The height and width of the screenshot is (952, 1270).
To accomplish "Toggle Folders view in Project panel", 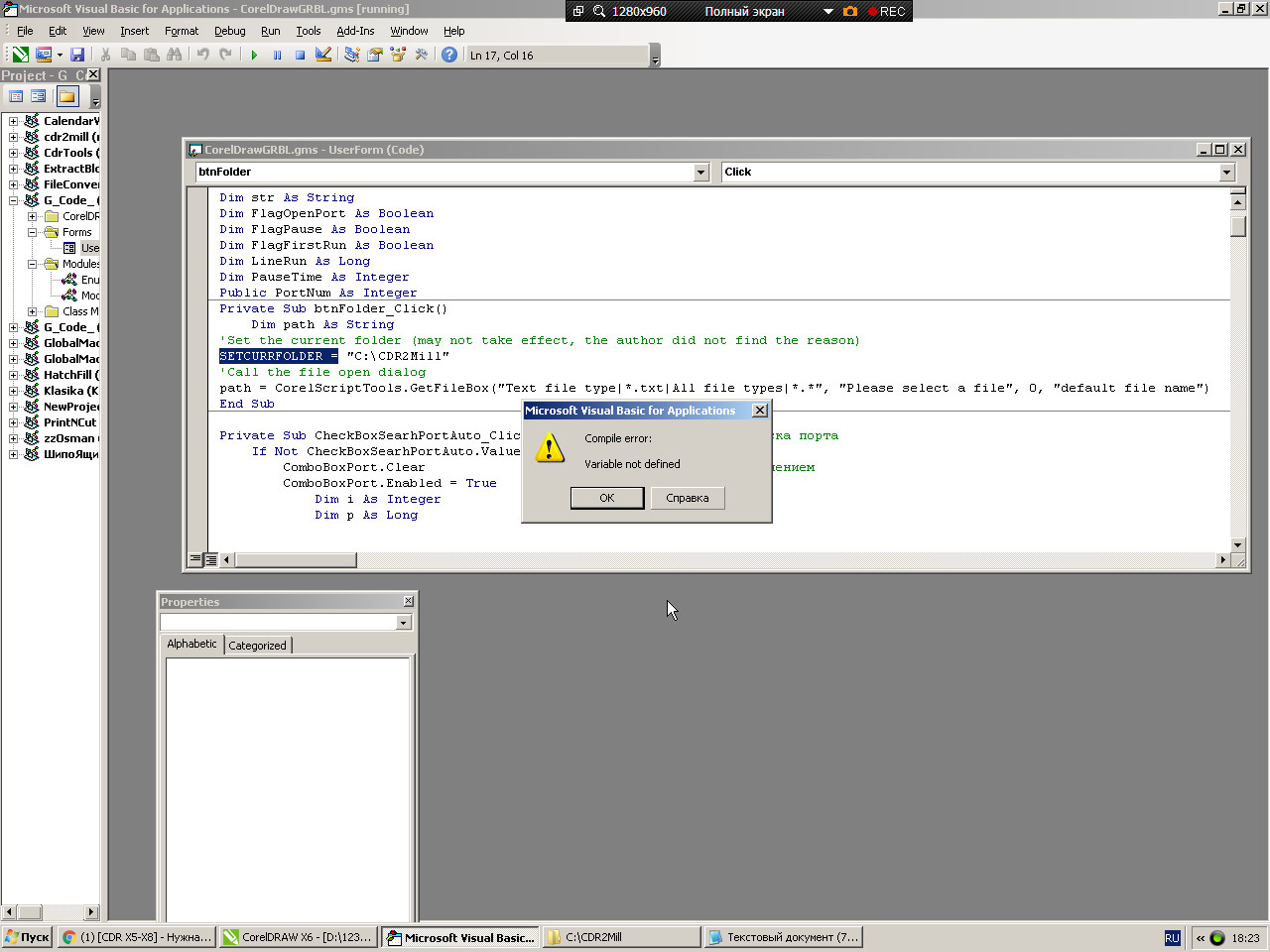I will click(x=67, y=96).
